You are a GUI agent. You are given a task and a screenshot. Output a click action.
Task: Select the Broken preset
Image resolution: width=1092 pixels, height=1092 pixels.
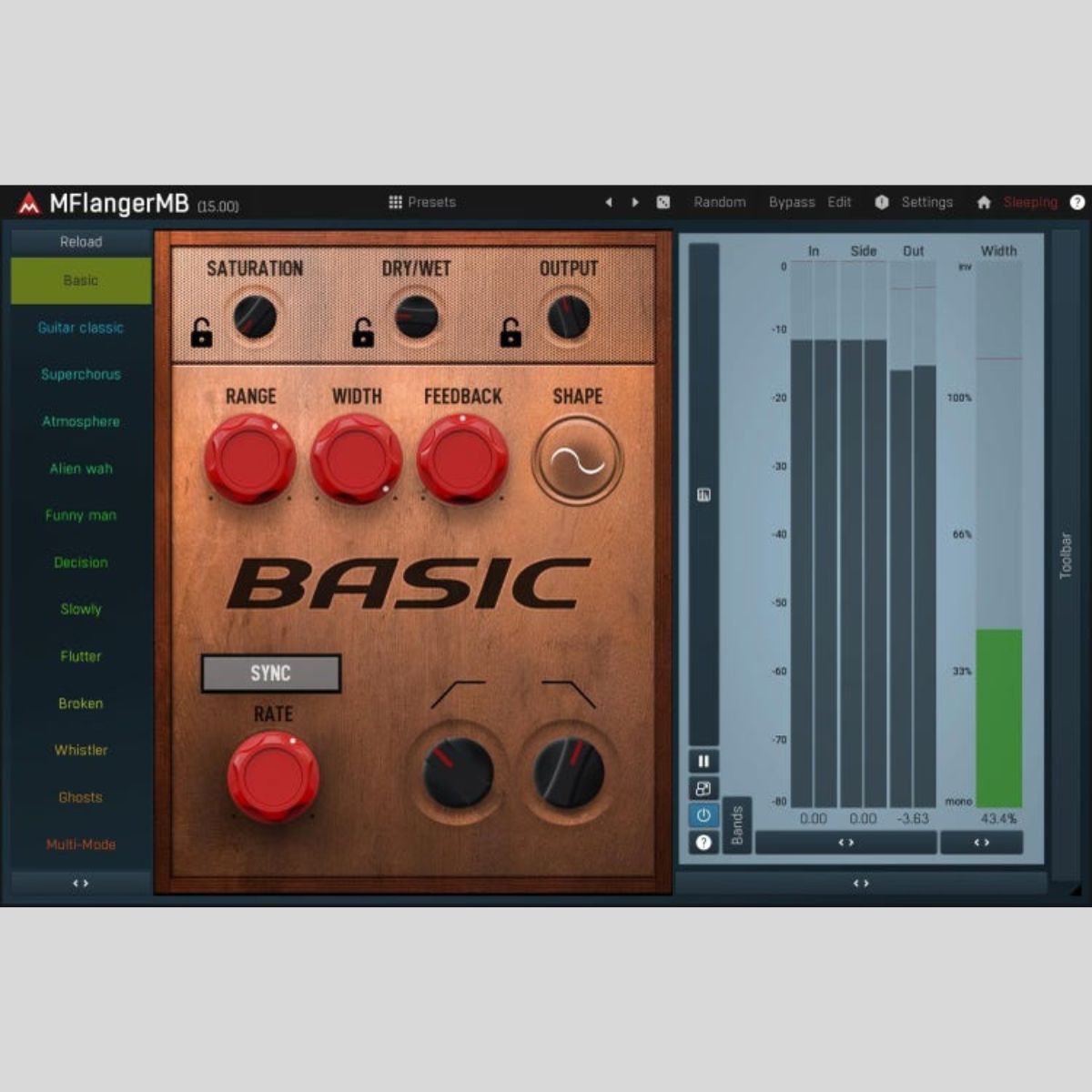pyautogui.click(x=81, y=703)
